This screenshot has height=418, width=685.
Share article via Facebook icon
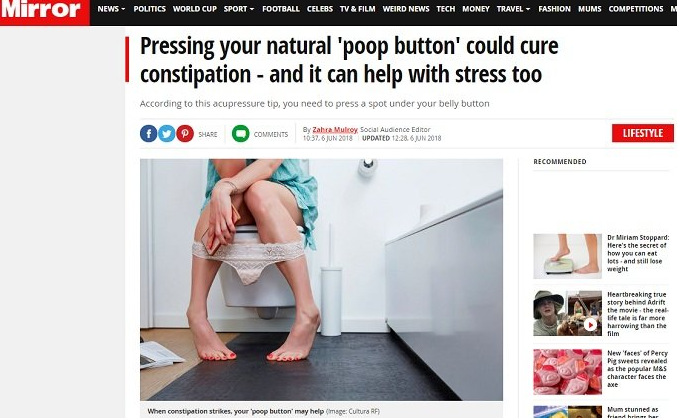pyautogui.click(x=149, y=134)
